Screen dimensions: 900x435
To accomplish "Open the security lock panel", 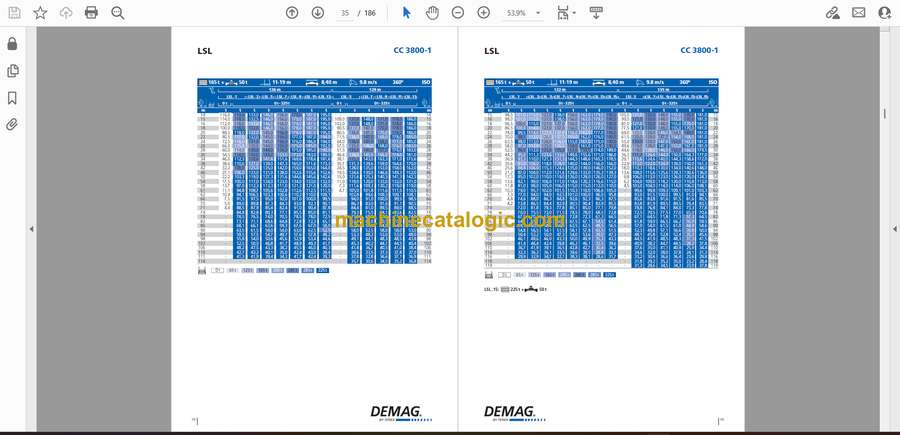I will point(12,44).
